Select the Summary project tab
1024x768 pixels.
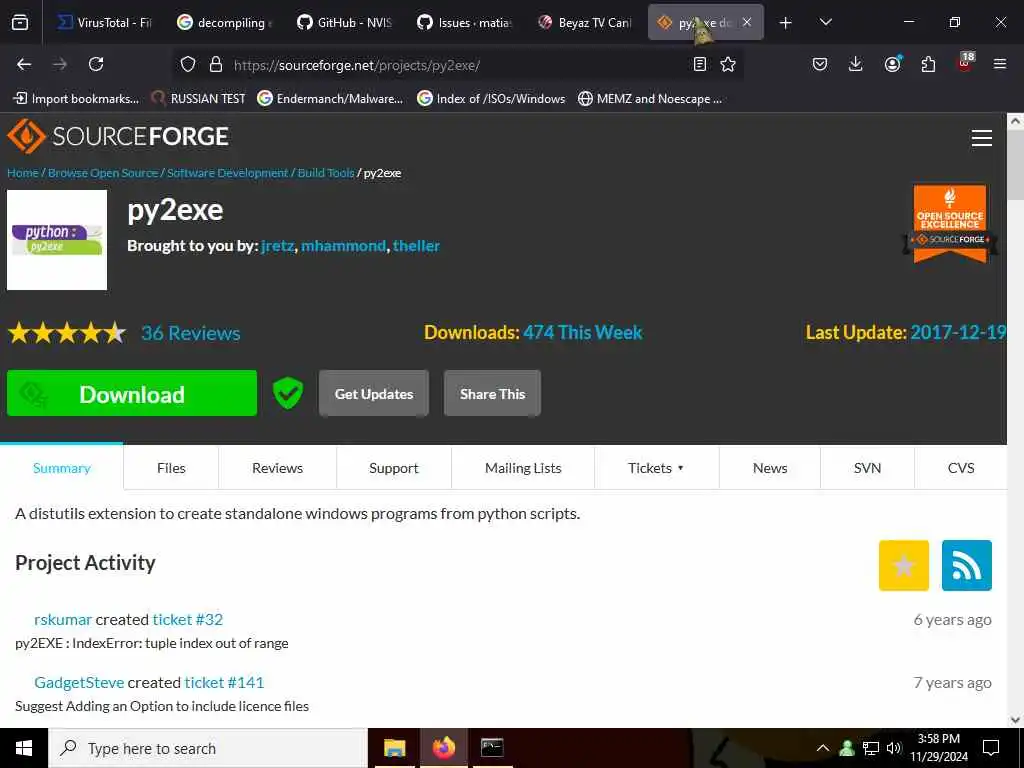coord(61,468)
